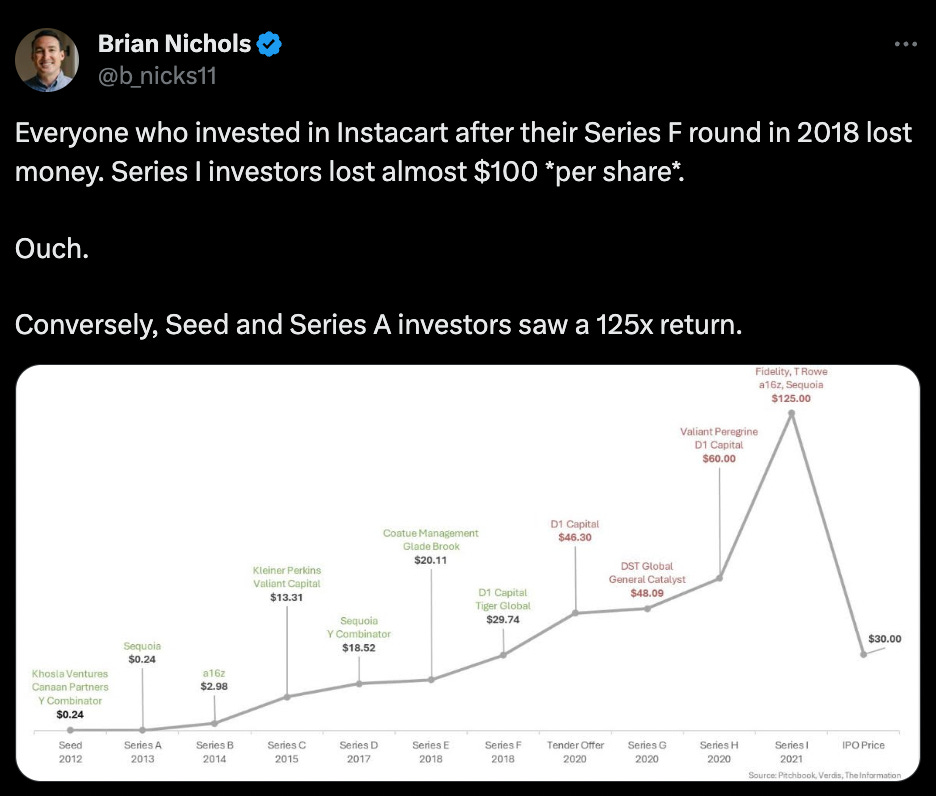Viewport: 936px width, 796px height.
Task: Click the Seed 2012 axis label
Action: (70, 752)
